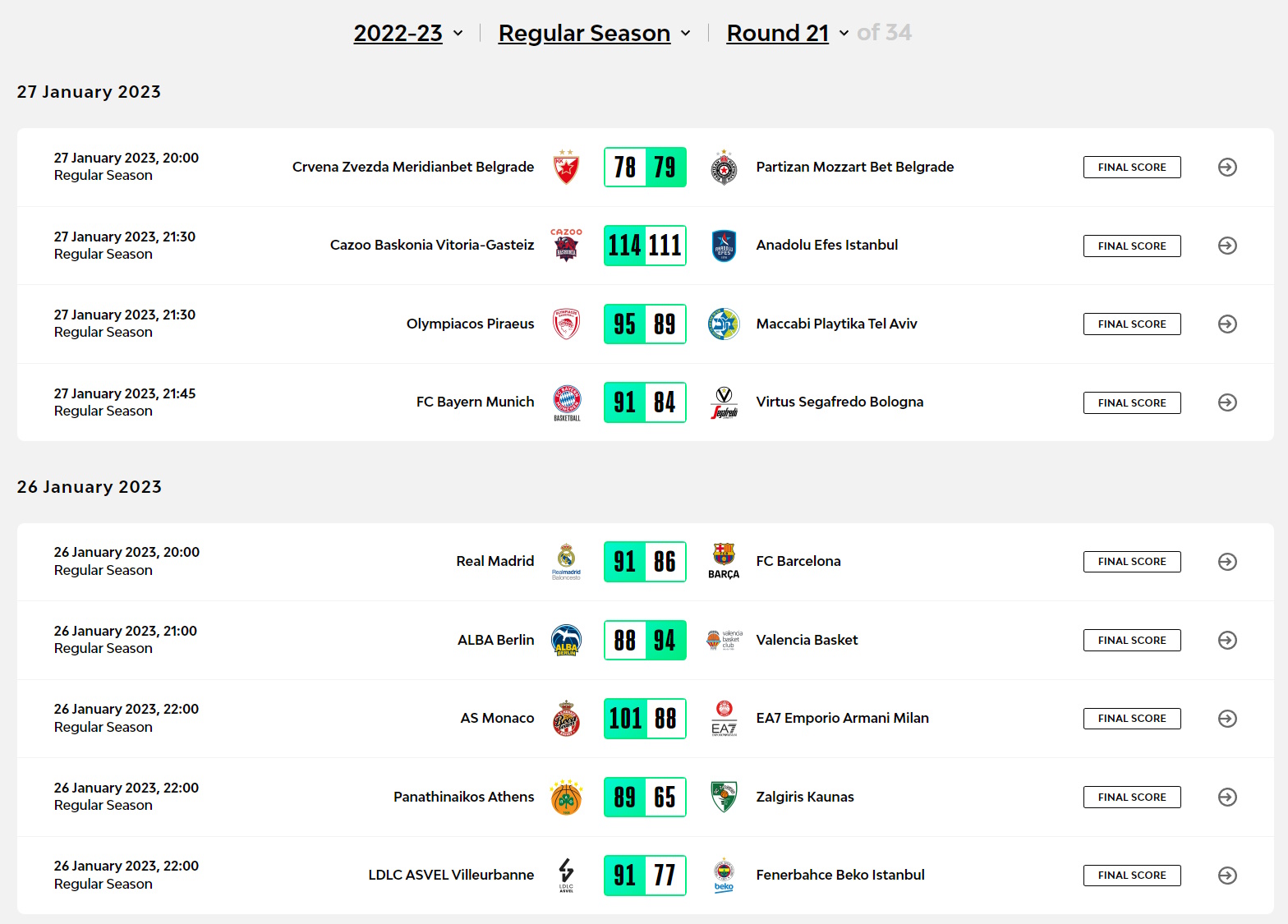The image size is (1288, 924).
Task: Click the FC Bayern Munich basketball logo
Action: [x=566, y=402]
